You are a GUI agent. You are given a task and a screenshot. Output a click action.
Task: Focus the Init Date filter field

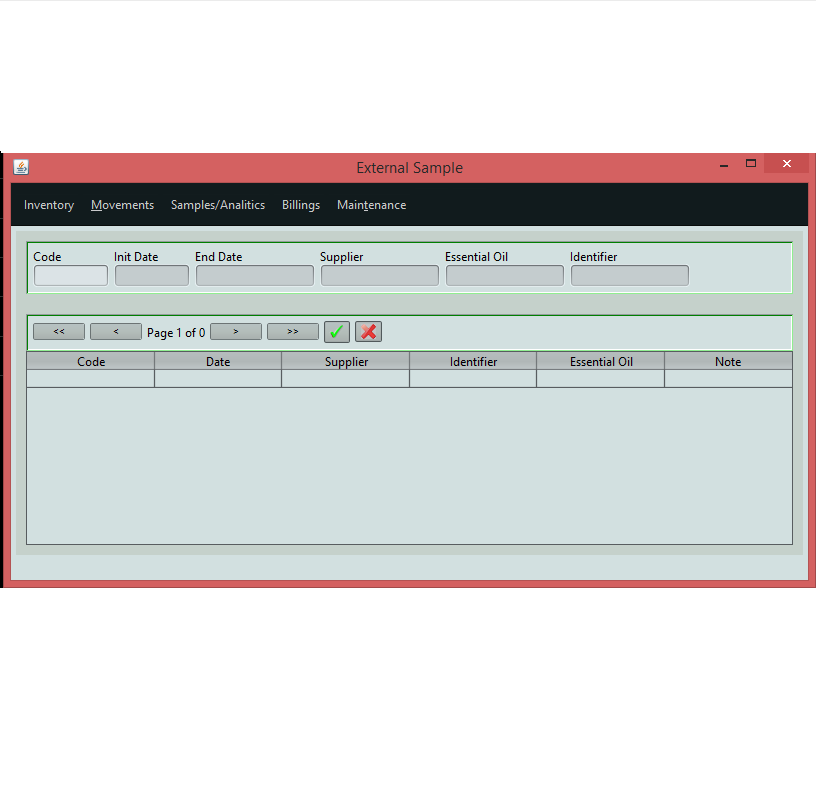(152, 275)
